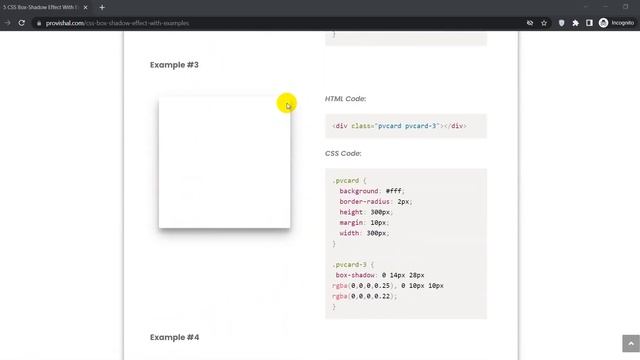Click the Example #4 heading
Image resolution: width=640 pixels, height=360 pixels.
pyautogui.click(x=174, y=338)
